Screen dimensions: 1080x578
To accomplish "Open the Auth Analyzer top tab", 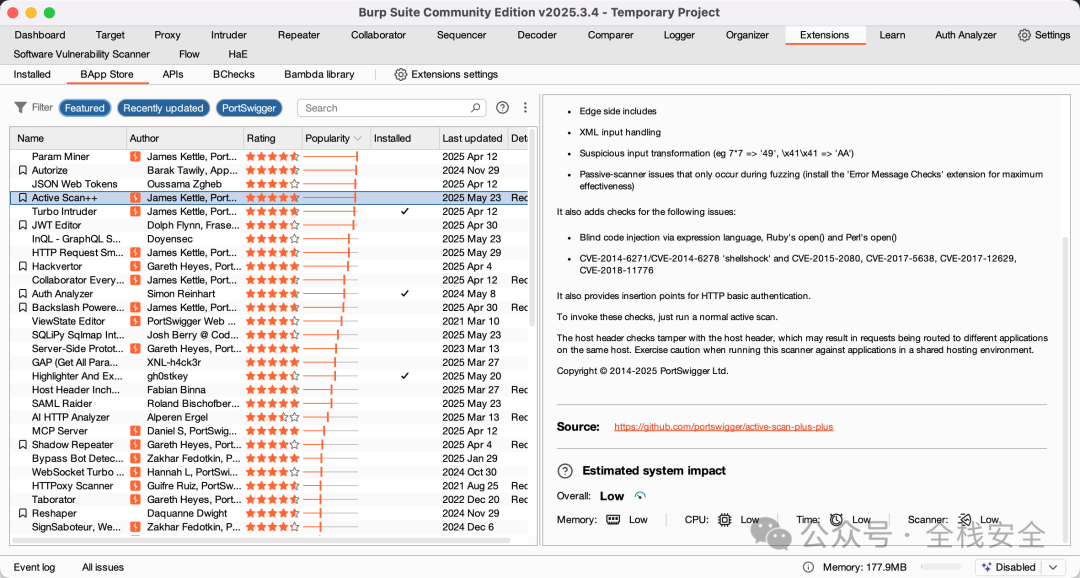I will coord(966,34).
